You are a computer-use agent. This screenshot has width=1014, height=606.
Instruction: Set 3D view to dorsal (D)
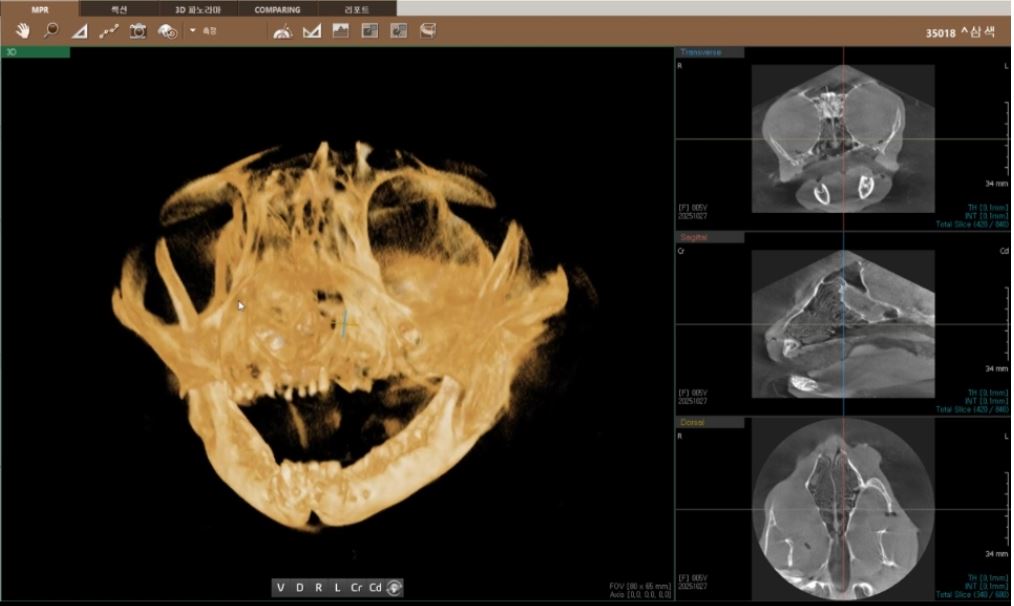[x=299, y=587]
